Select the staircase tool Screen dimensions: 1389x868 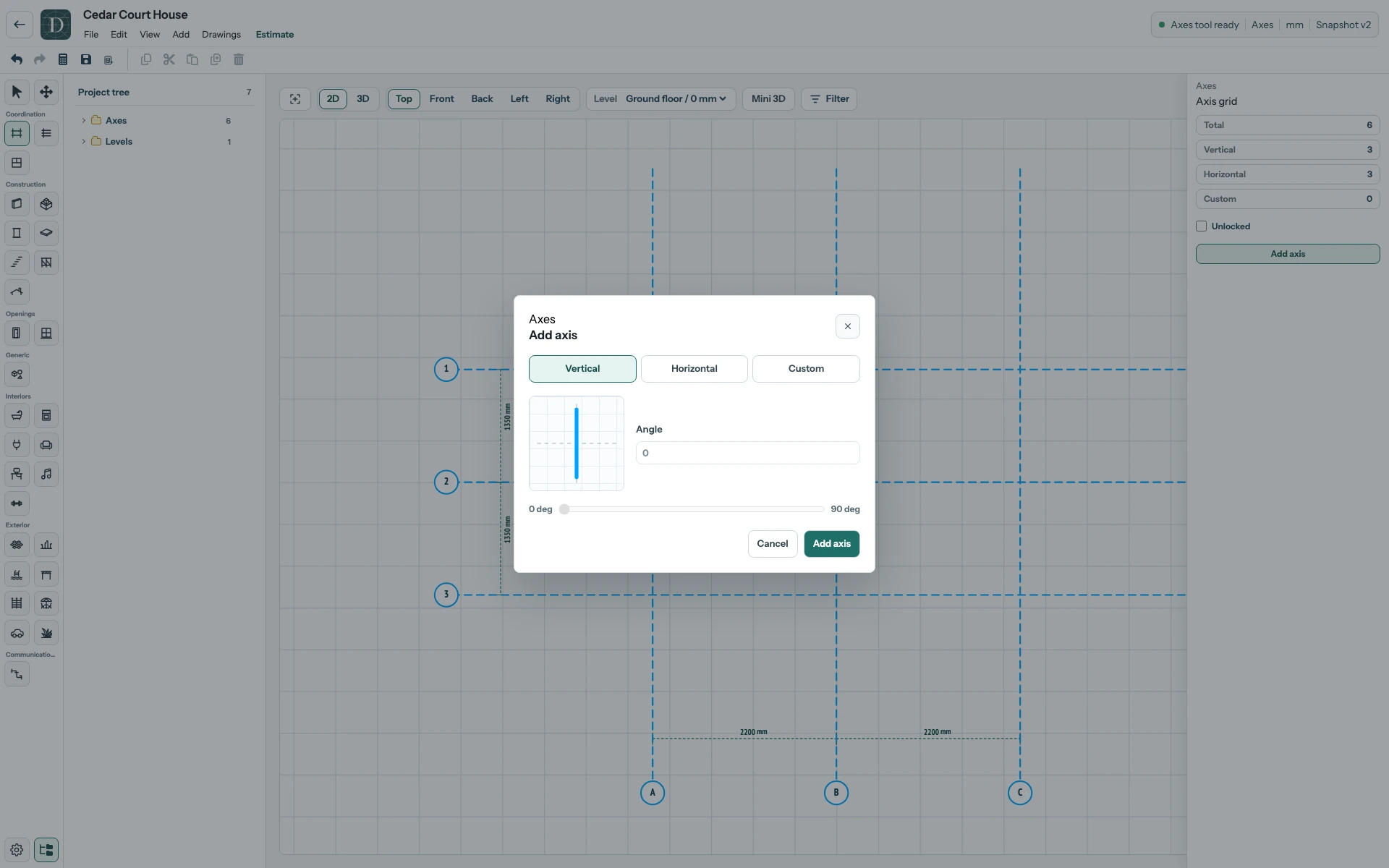[17, 263]
